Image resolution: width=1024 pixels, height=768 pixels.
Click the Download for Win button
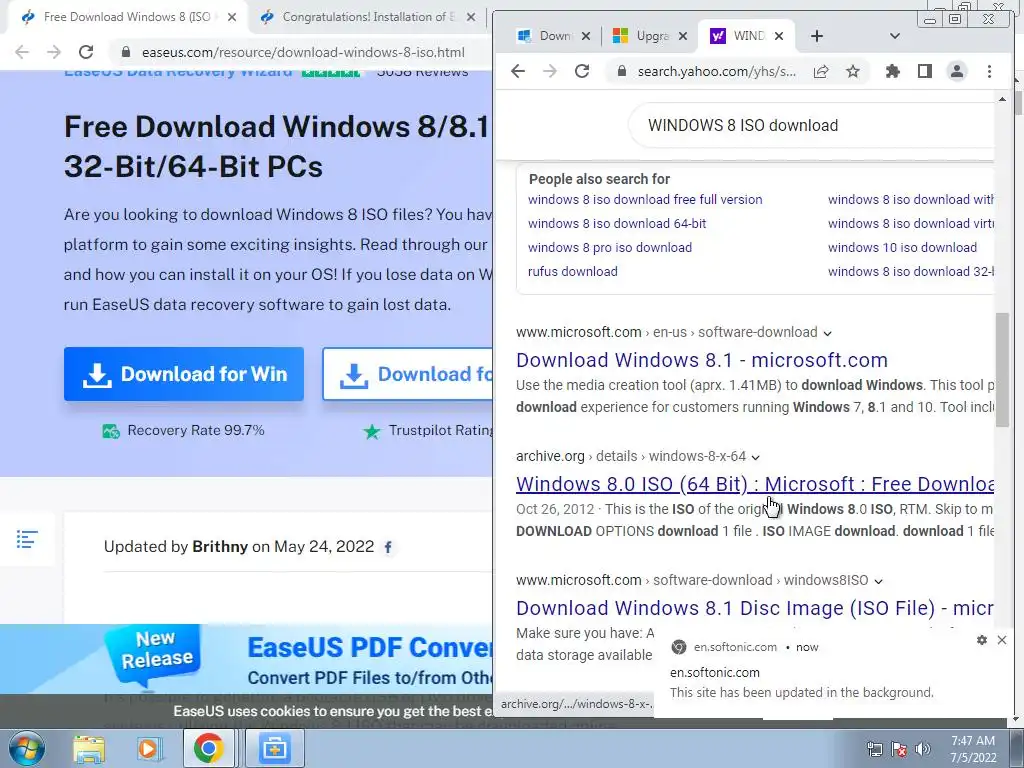(184, 374)
